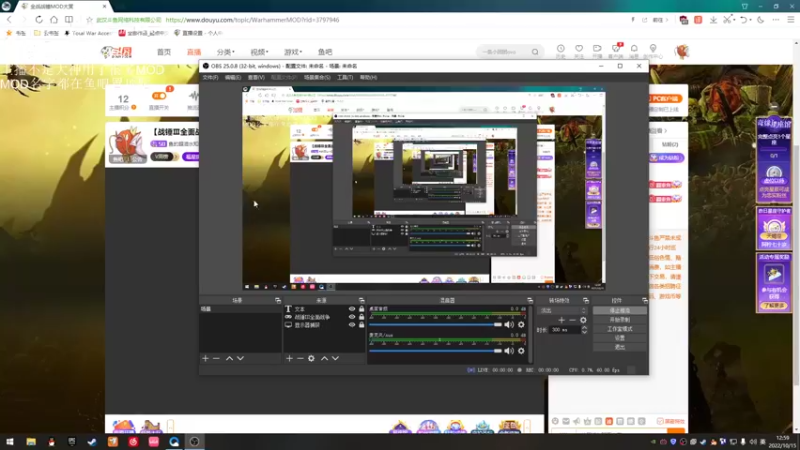Viewport: 800px width, 450px height.
Task: Move scene down with the down arrow
Action: [x=240, y=359]
